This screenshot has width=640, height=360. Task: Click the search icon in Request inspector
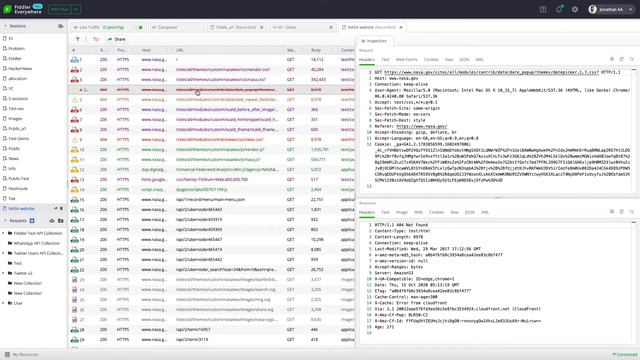pyautogui.click(x=631, y=59)
